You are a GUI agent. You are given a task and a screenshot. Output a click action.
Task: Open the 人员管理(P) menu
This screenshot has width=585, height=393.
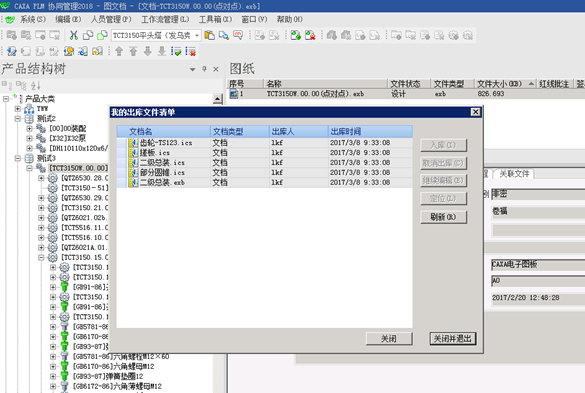pyautogui.click(x=111, y=19)
